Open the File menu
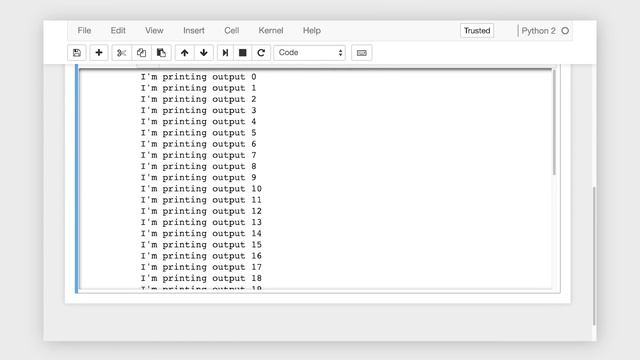 (84, 31)
